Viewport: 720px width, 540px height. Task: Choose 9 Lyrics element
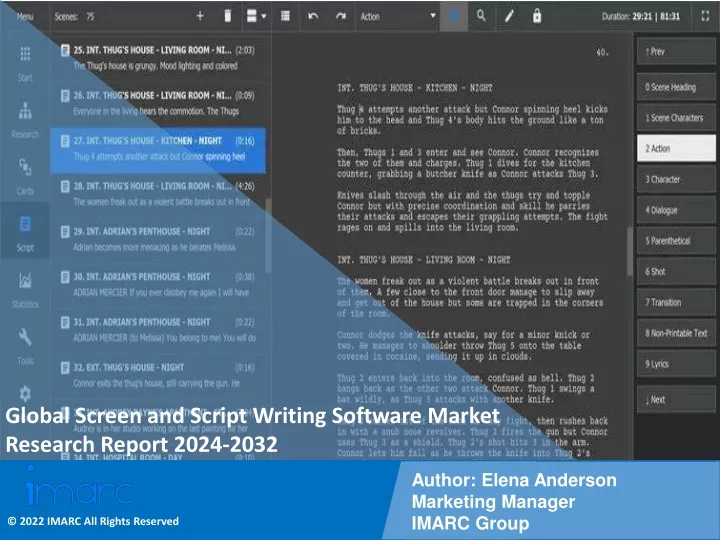click(676, 364)
